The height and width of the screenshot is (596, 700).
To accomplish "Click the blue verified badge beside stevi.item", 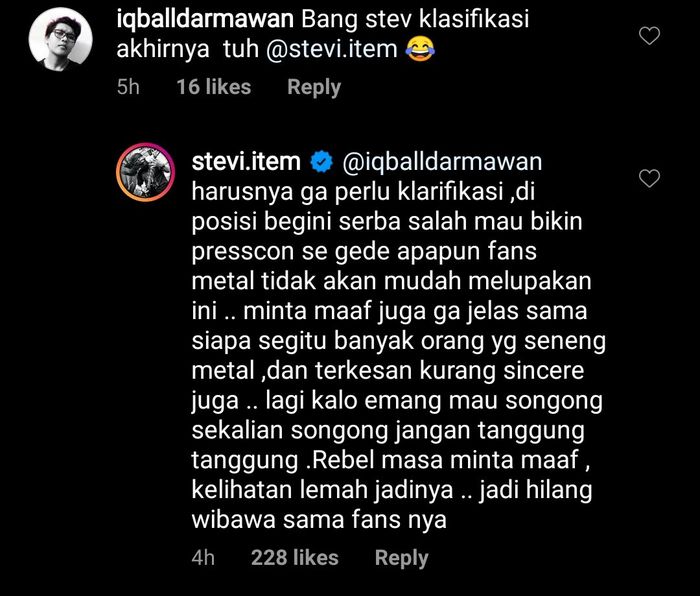I will pos(321,162).
